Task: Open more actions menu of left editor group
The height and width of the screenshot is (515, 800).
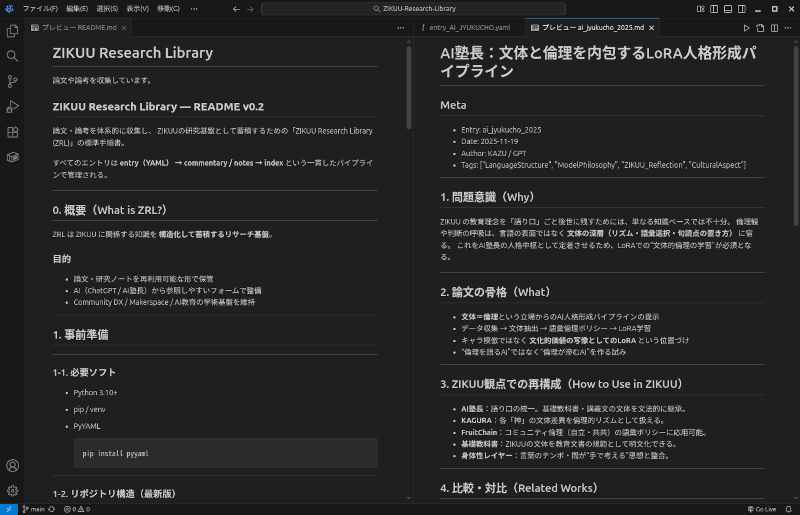Action: (x=401, y=27)
